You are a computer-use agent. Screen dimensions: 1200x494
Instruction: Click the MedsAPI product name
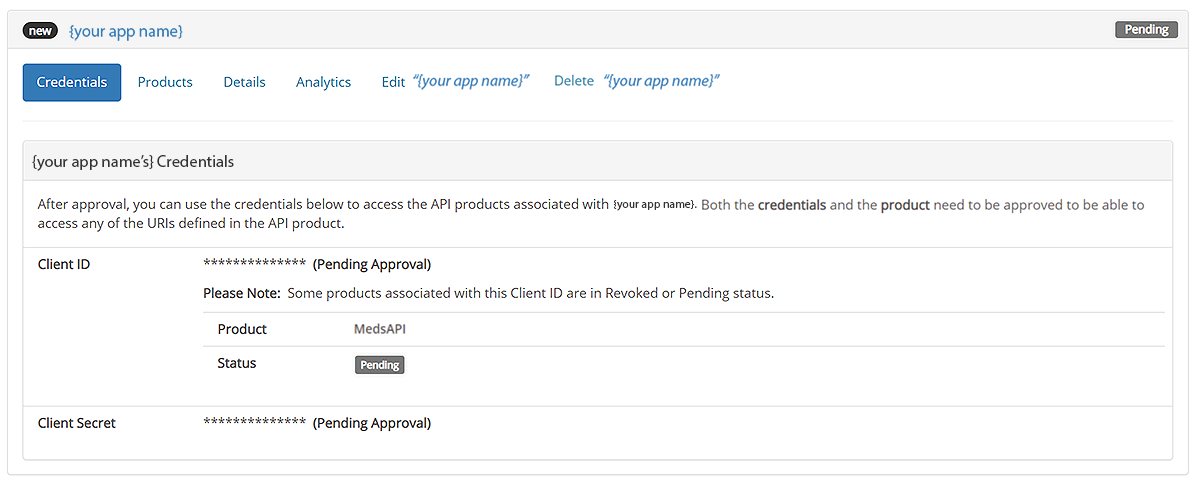(x=380, y=329)
